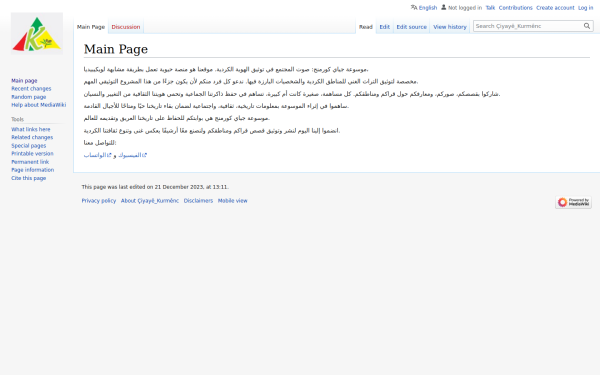The width and height of the screenshot is (600, 375).
Task: Switch to the Discussion tab
Action: click(126, 27)
